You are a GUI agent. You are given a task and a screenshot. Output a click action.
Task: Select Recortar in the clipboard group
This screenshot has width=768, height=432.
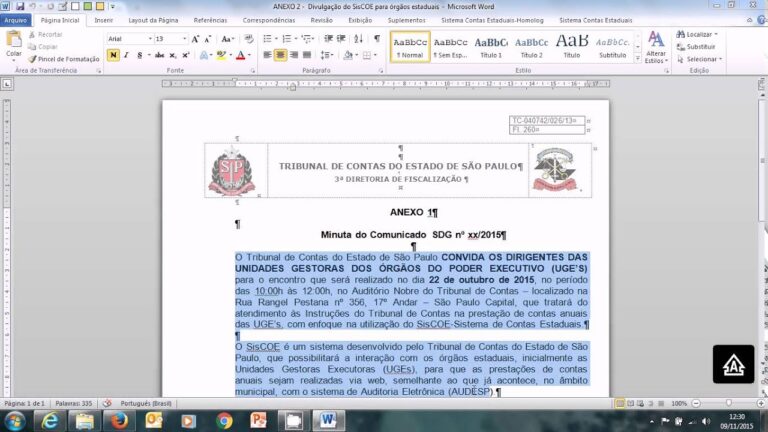tap(45, 34)
